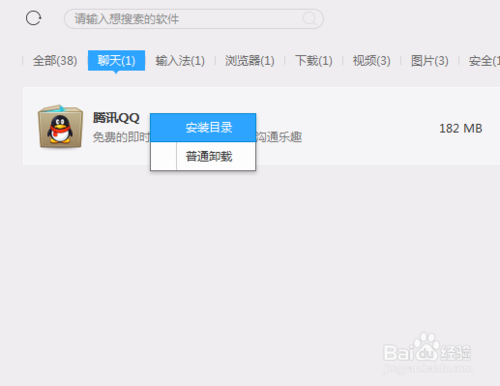Screen dimensions: 500x386
Task: Open the 浏览器(1) category tab
Action: (x=250, y=61)
